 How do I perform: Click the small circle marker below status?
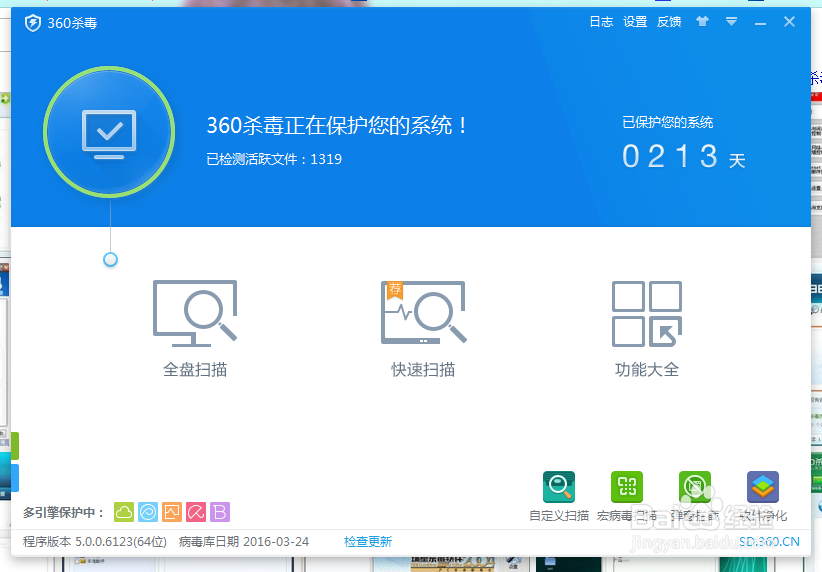coord(110,260)
